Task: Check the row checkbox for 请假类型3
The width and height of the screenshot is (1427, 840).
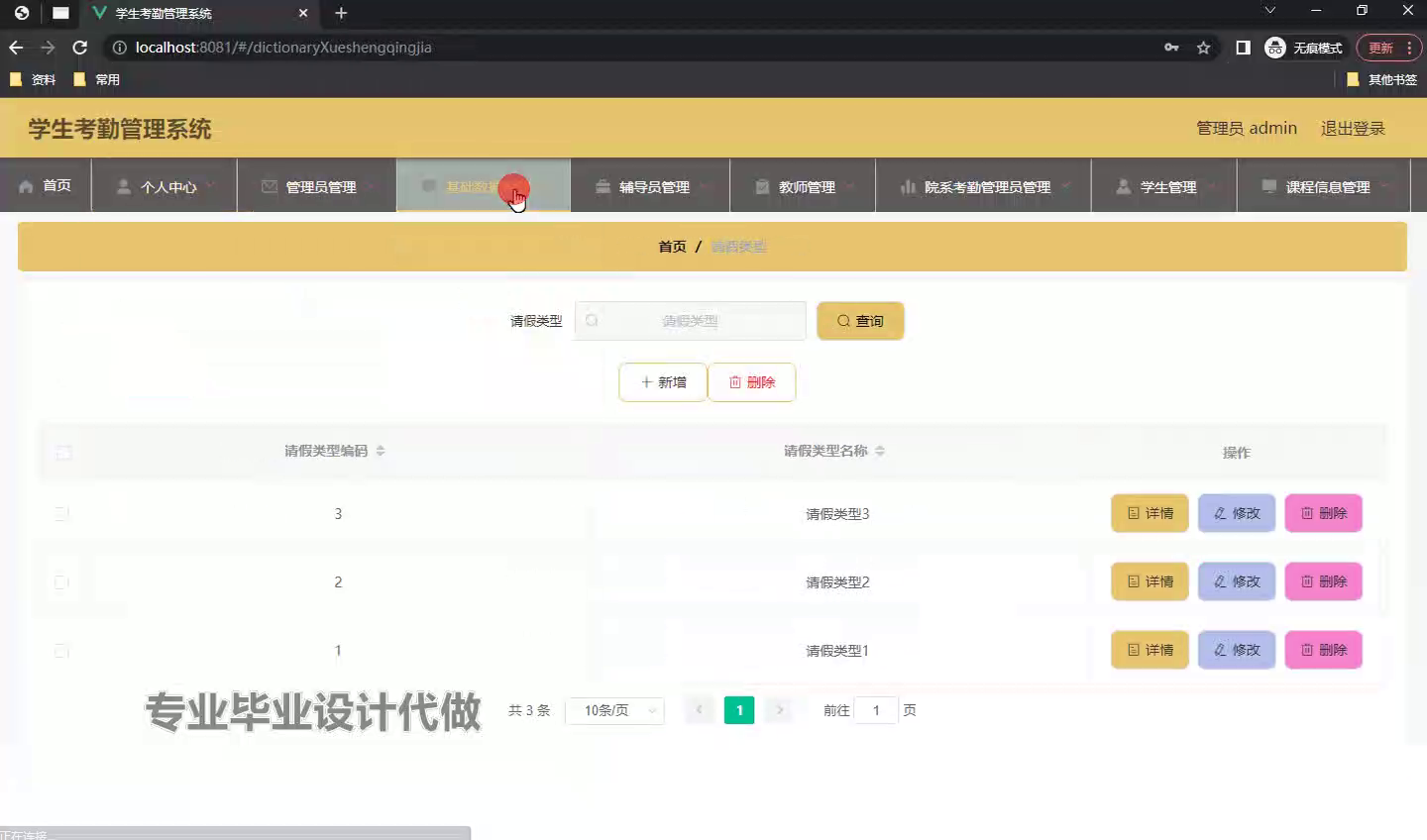Action: [61, 513]
